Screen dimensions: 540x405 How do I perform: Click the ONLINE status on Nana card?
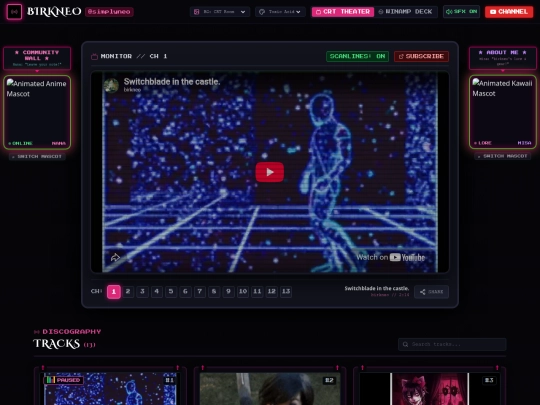22,143
